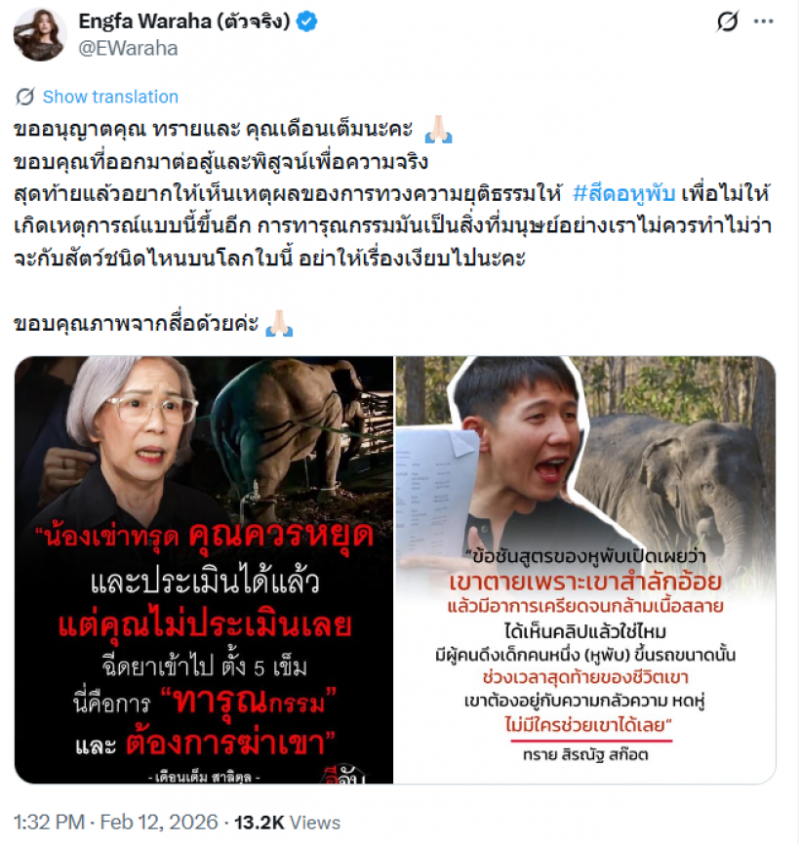This screenshot has height=845, width=800.
Task: Click the Grok icon beside the more menu
Action: (727, 22)
